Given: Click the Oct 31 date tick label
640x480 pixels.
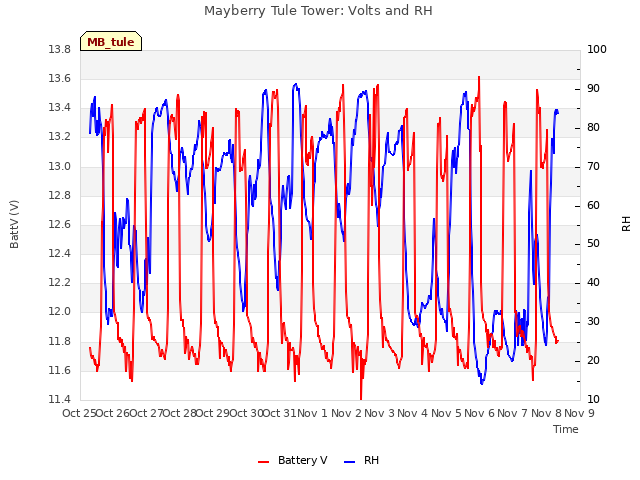Looking at the screenshot, I should click(280, 413).
